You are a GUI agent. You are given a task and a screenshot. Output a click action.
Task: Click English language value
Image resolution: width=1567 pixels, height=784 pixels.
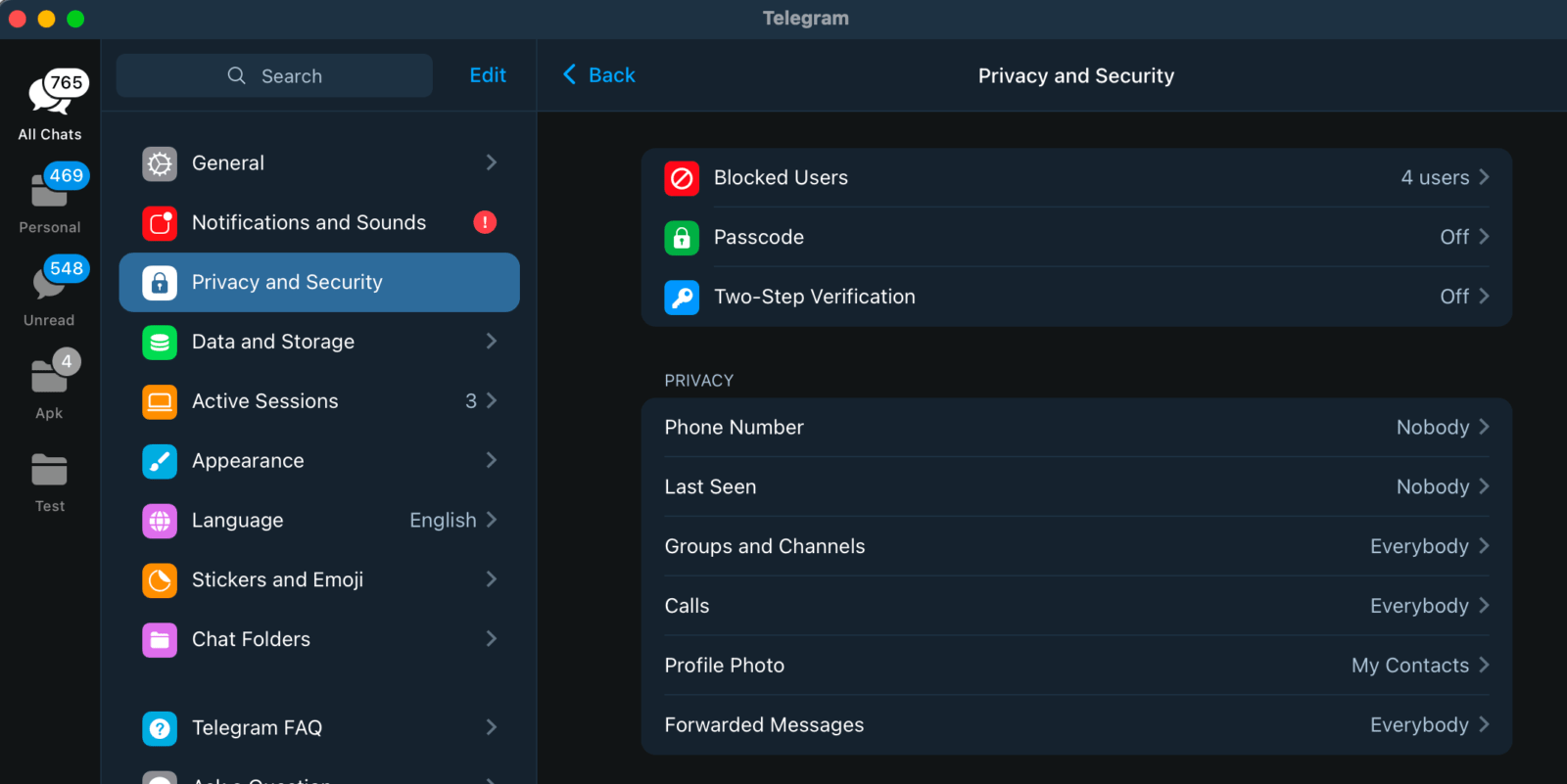[x=443, y=521]
